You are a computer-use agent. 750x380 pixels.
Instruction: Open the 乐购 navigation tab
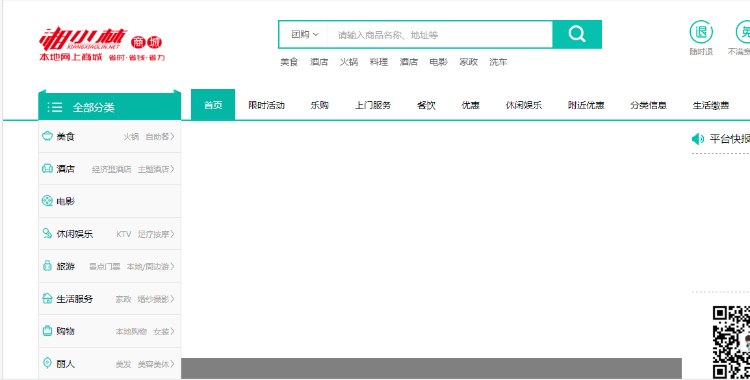[x=320, y=105]
